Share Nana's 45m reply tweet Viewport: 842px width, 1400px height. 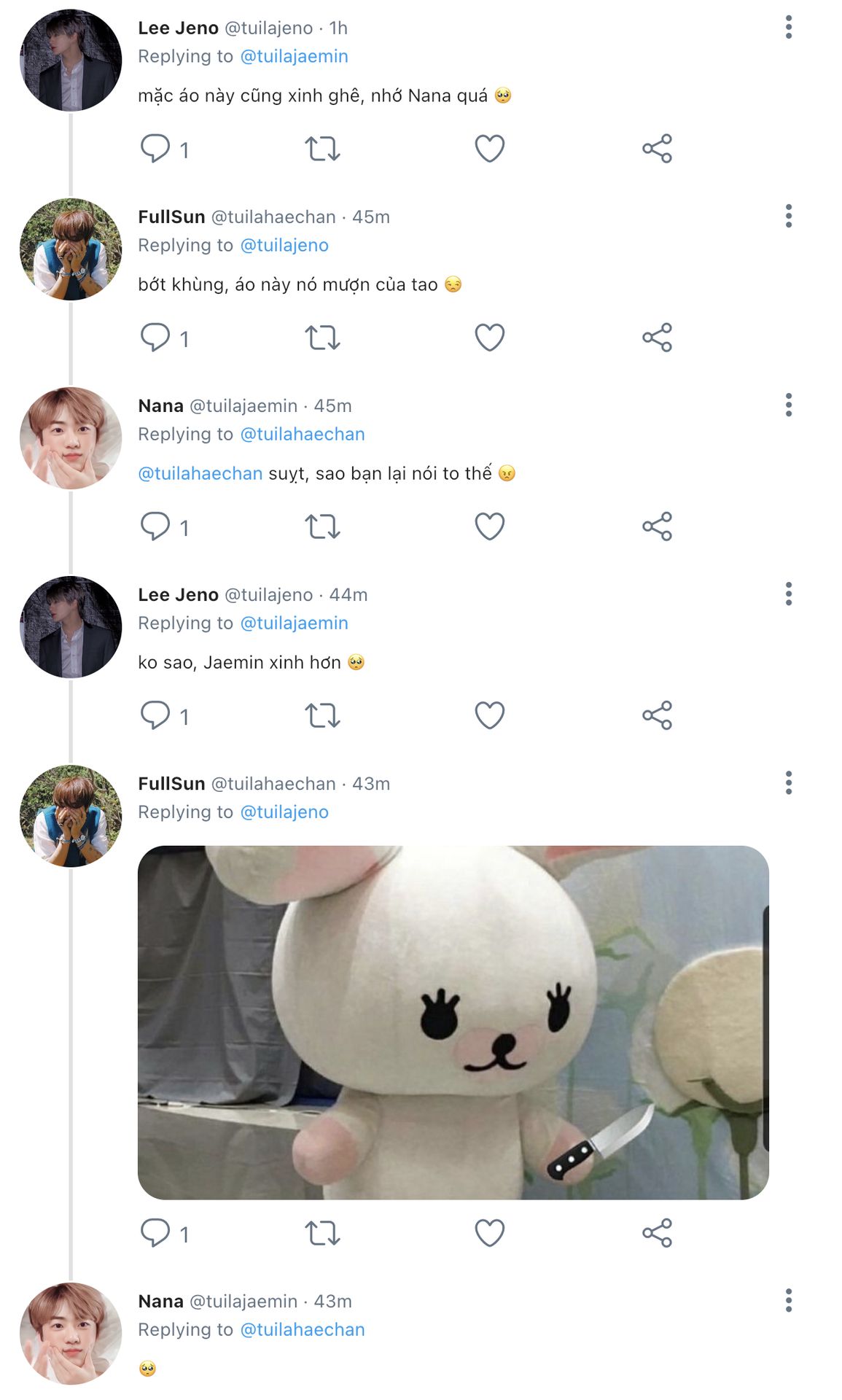657,526
